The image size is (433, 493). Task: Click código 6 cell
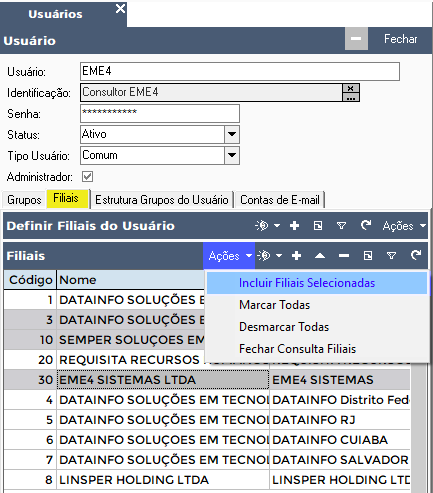point(30,440)
